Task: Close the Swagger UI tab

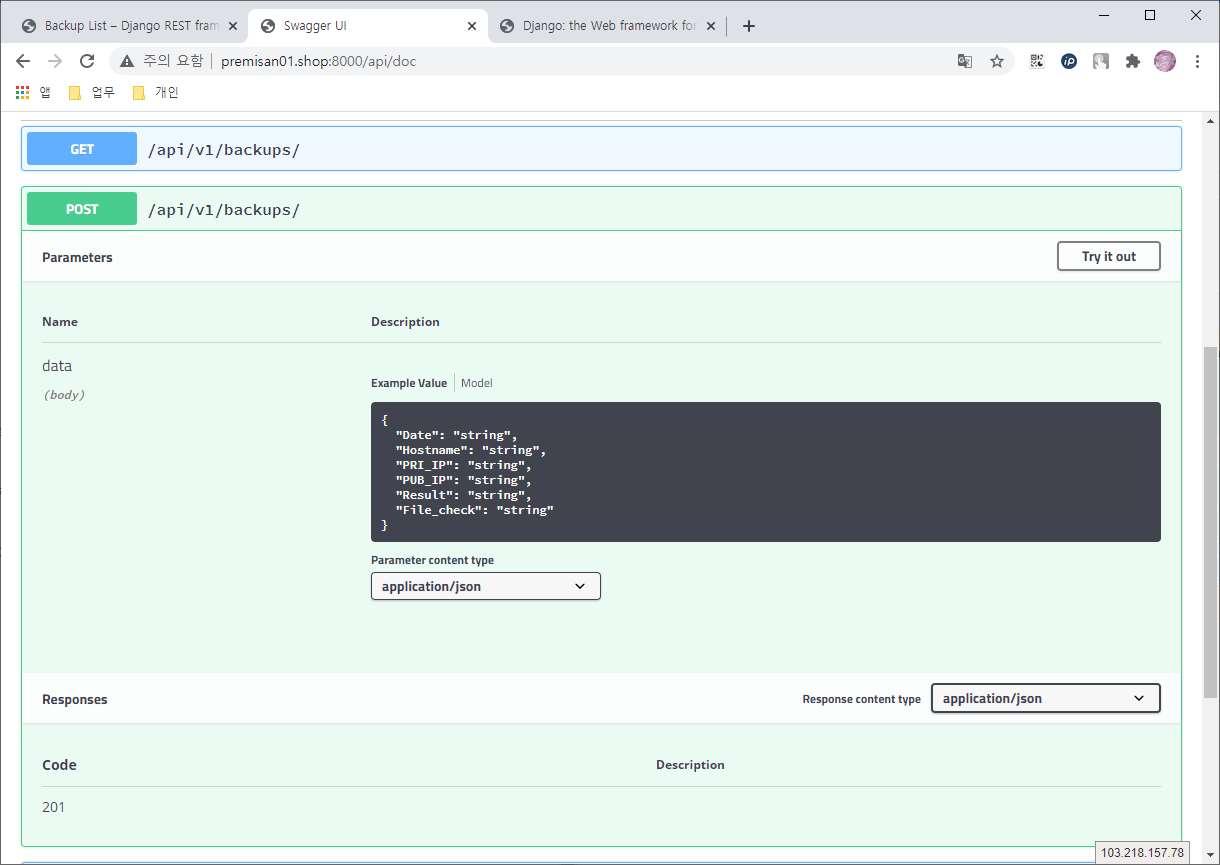Action: (x=472, y=26)
